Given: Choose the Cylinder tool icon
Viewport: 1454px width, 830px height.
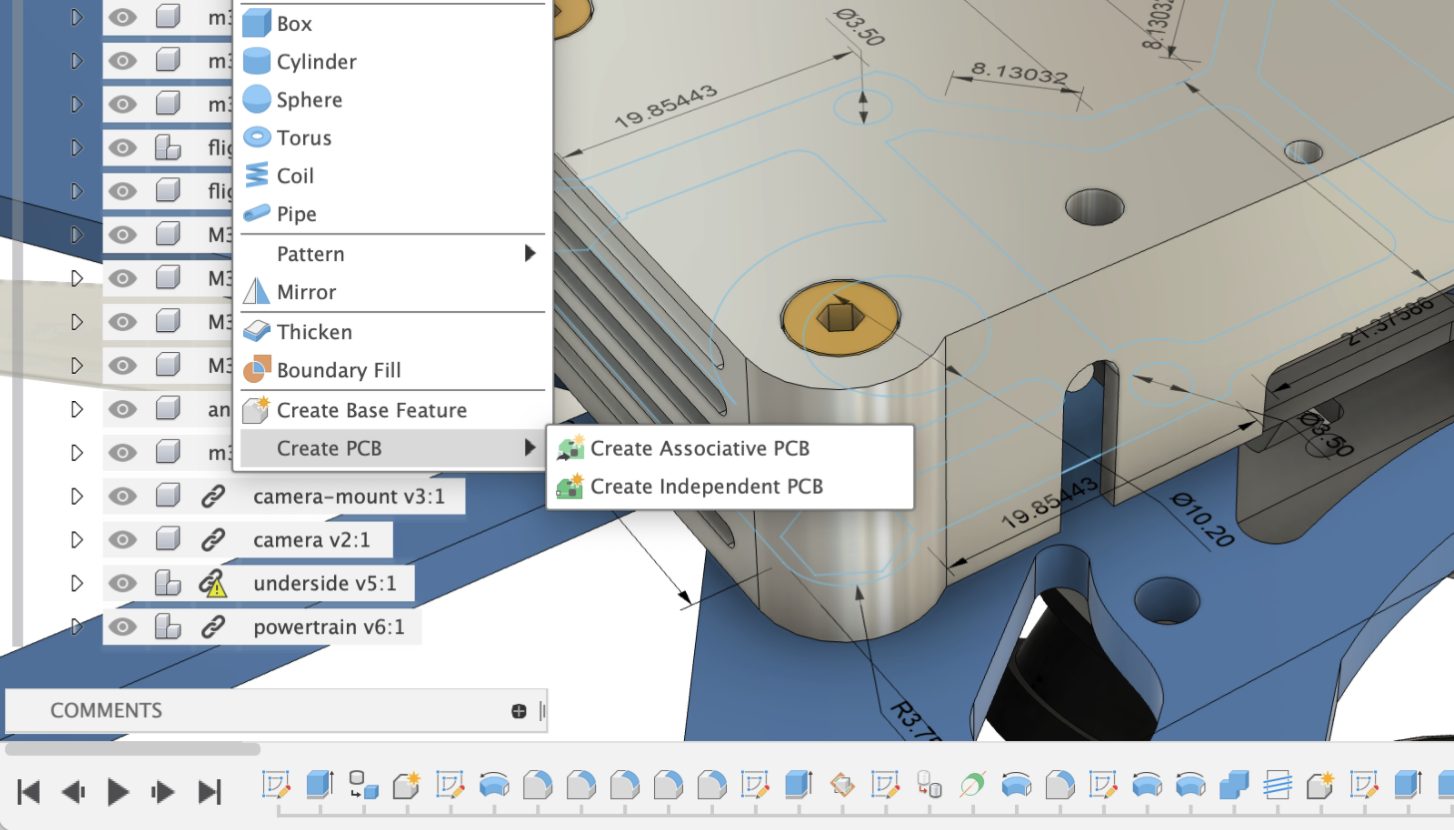Looking at the screenshot, I should (x=257, y=61).
